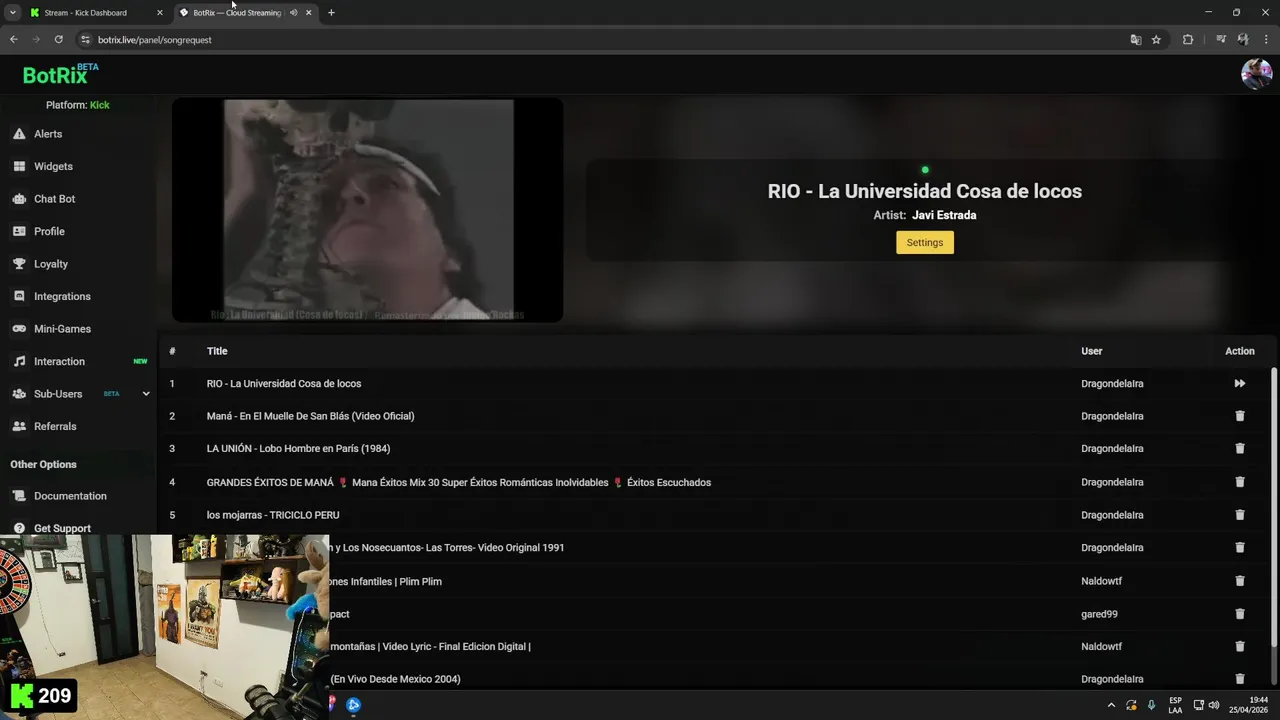The image size is (1280, 720).
Task: Select 'LA UNIÓN - Lobo Hombre en París (1984)'
Action: (x=298, y=449)
